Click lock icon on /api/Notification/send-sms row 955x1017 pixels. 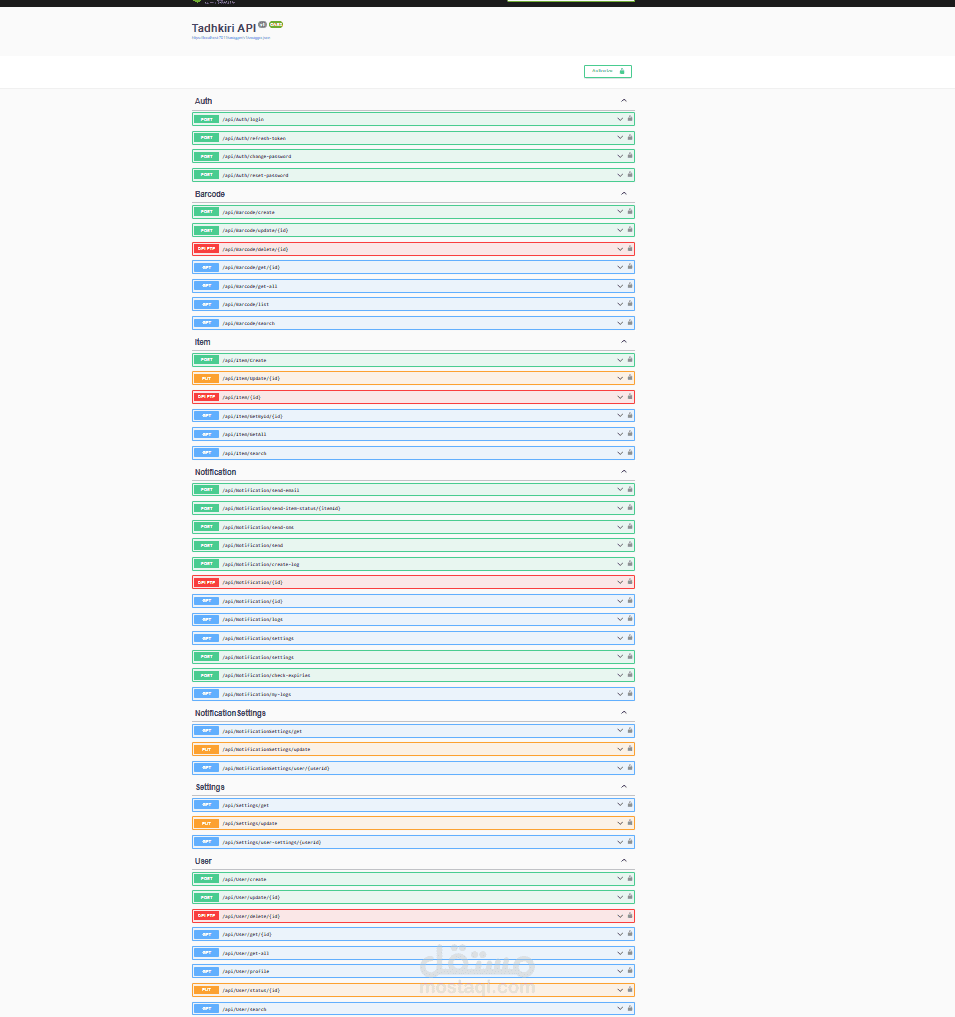(x=629, y=527)
